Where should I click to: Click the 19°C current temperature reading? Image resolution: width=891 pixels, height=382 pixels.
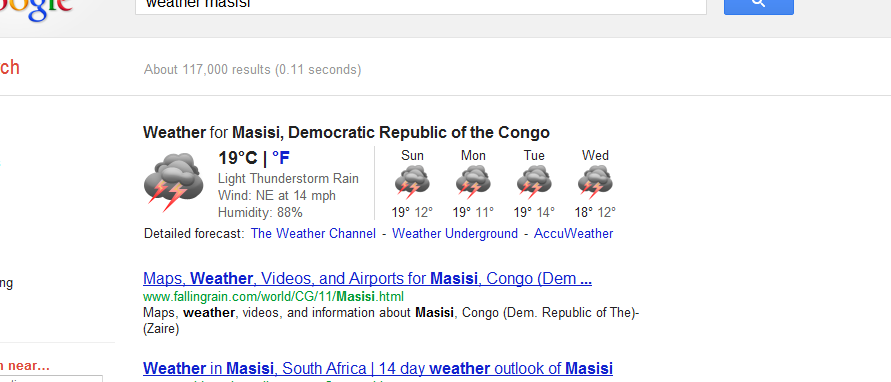tap(238, 158)
